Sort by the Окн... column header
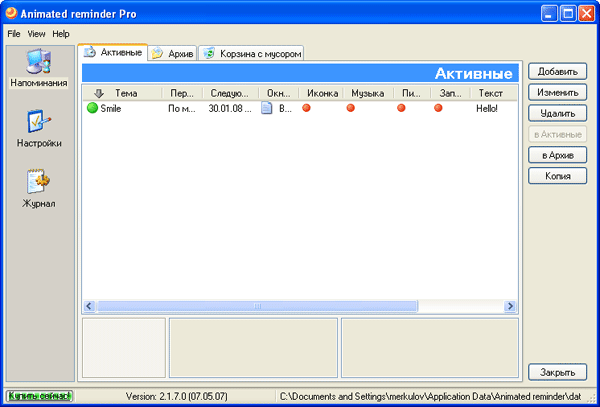This screenshot has height=407, width=600. point(279,93)
